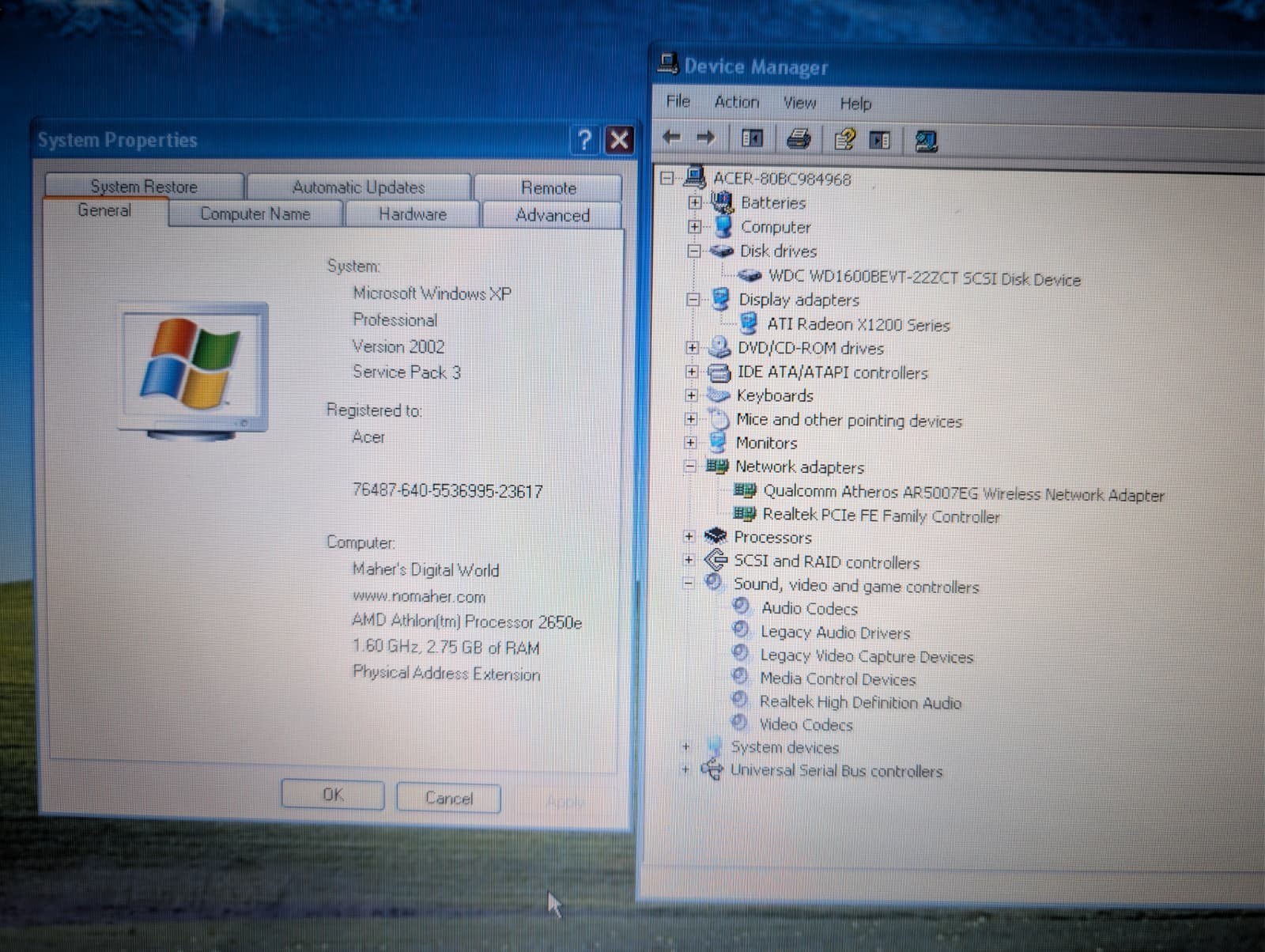
Task: Open the Properties toolbar icon with question mark
Action: 844,140
